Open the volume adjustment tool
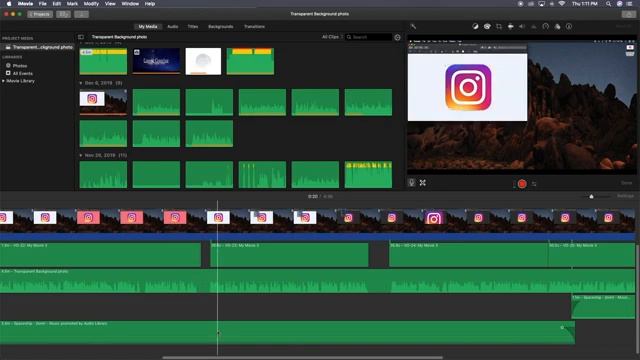The width and height of the screenshot is (640, 360). pyautogui.click(x=522, y=27)
